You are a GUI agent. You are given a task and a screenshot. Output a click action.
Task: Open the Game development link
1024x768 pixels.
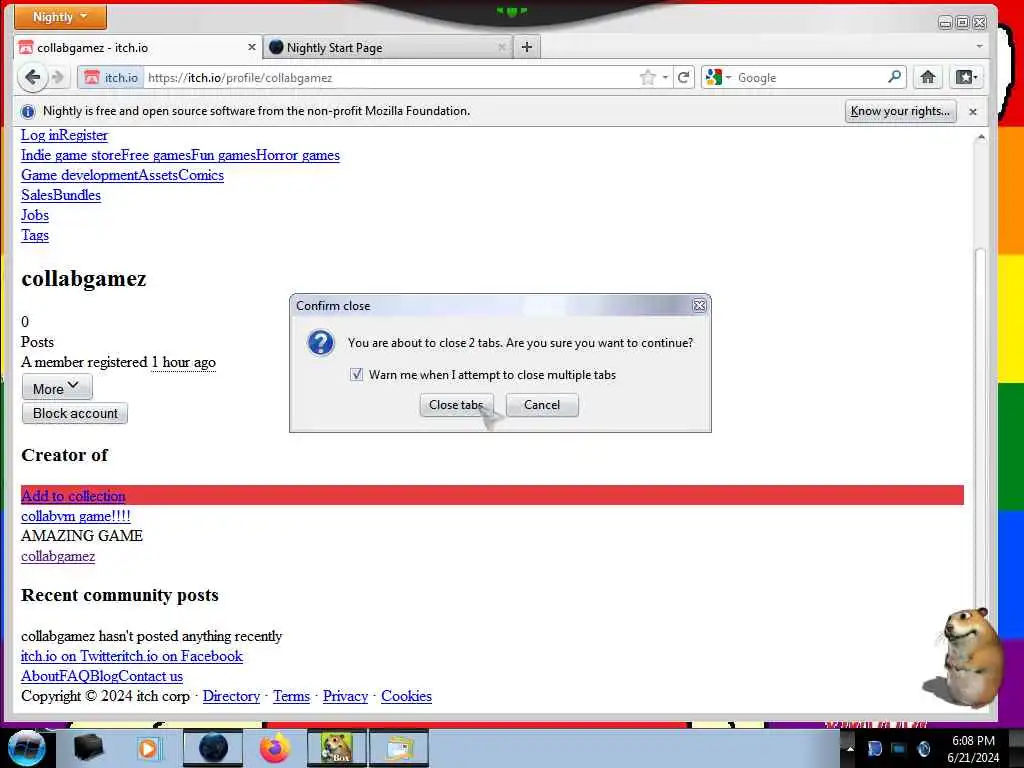80,175
